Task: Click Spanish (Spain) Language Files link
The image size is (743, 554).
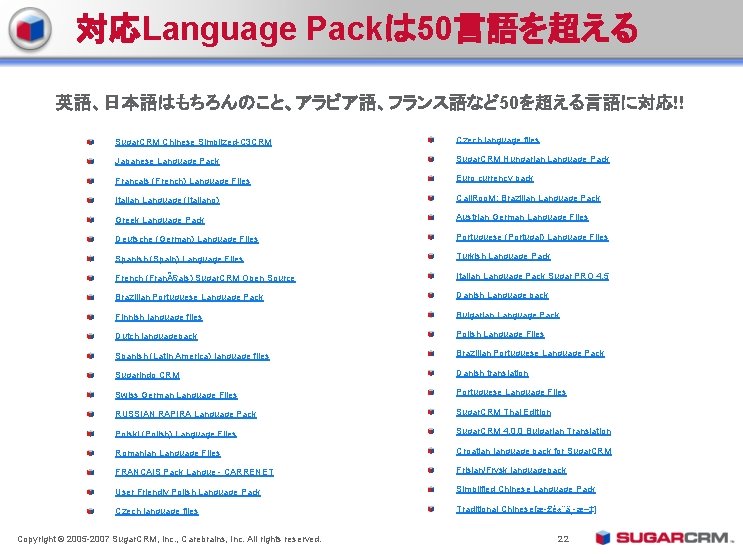Action: click(x=180, y=259)
